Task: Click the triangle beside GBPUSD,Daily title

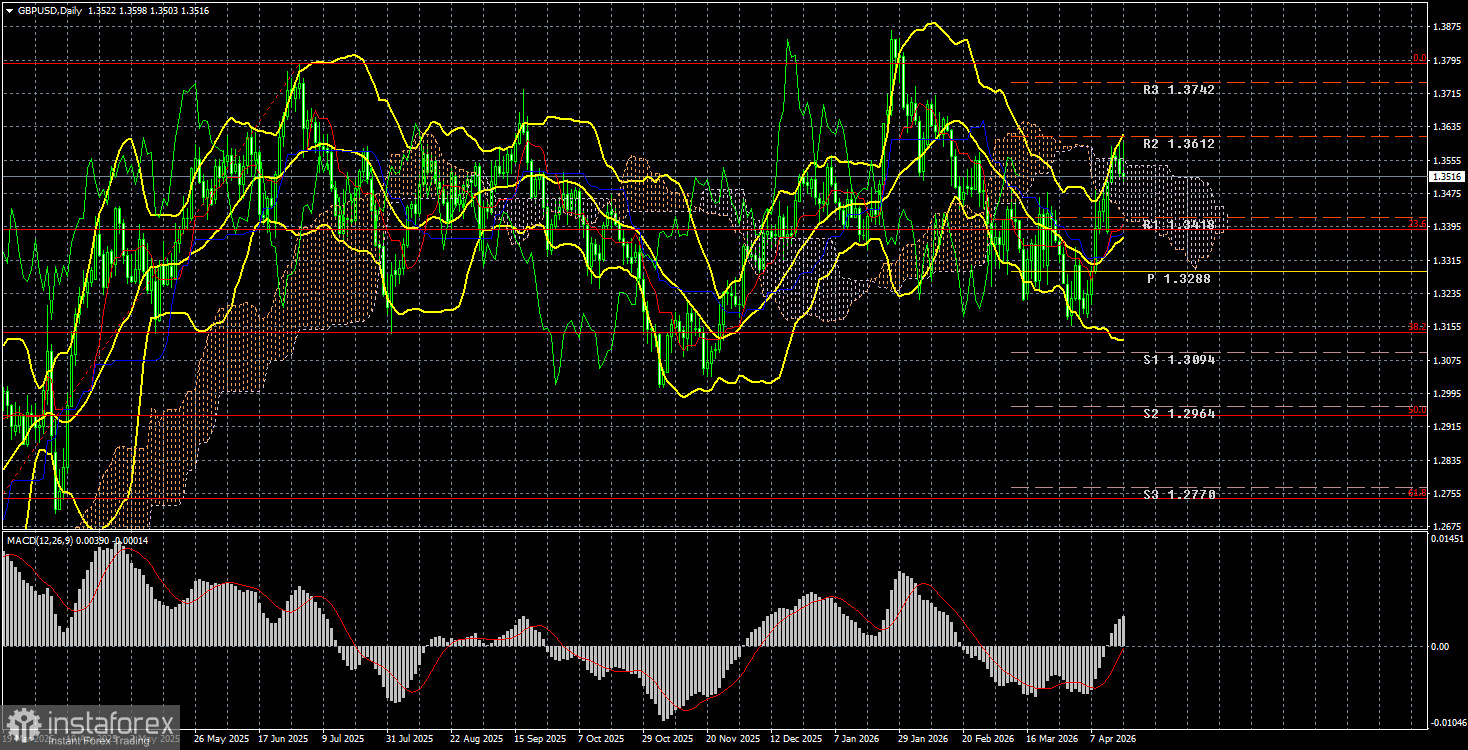Action: pos(9,10)
